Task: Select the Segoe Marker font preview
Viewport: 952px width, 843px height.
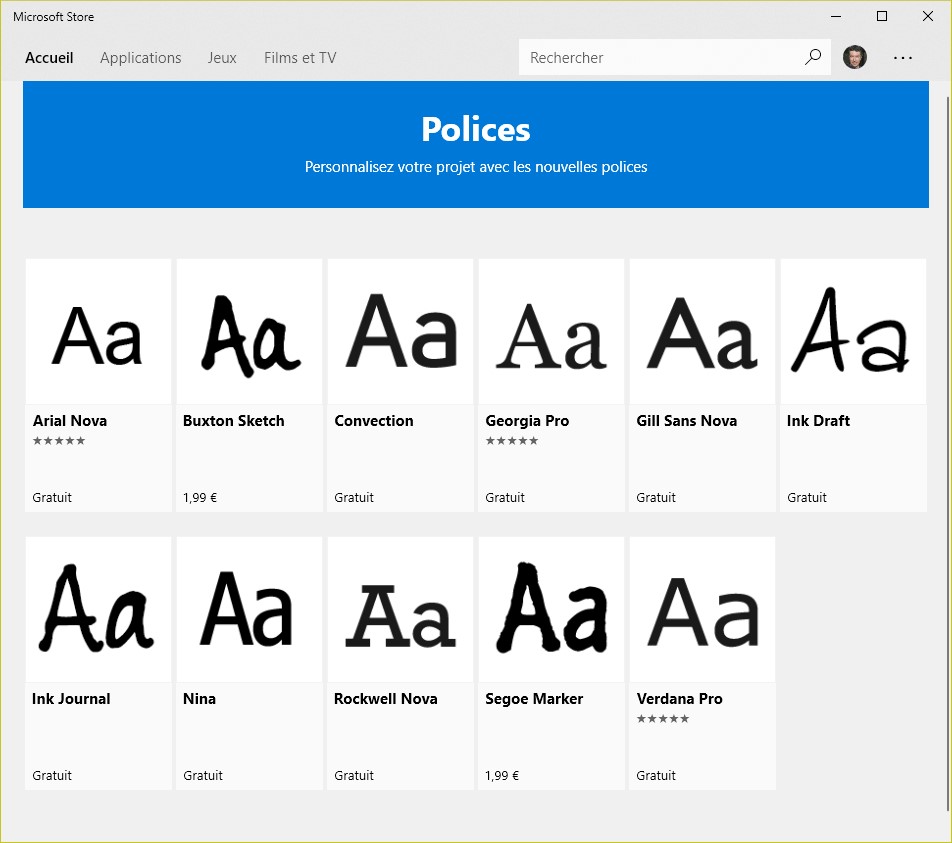Action: [x=551, y=610]
